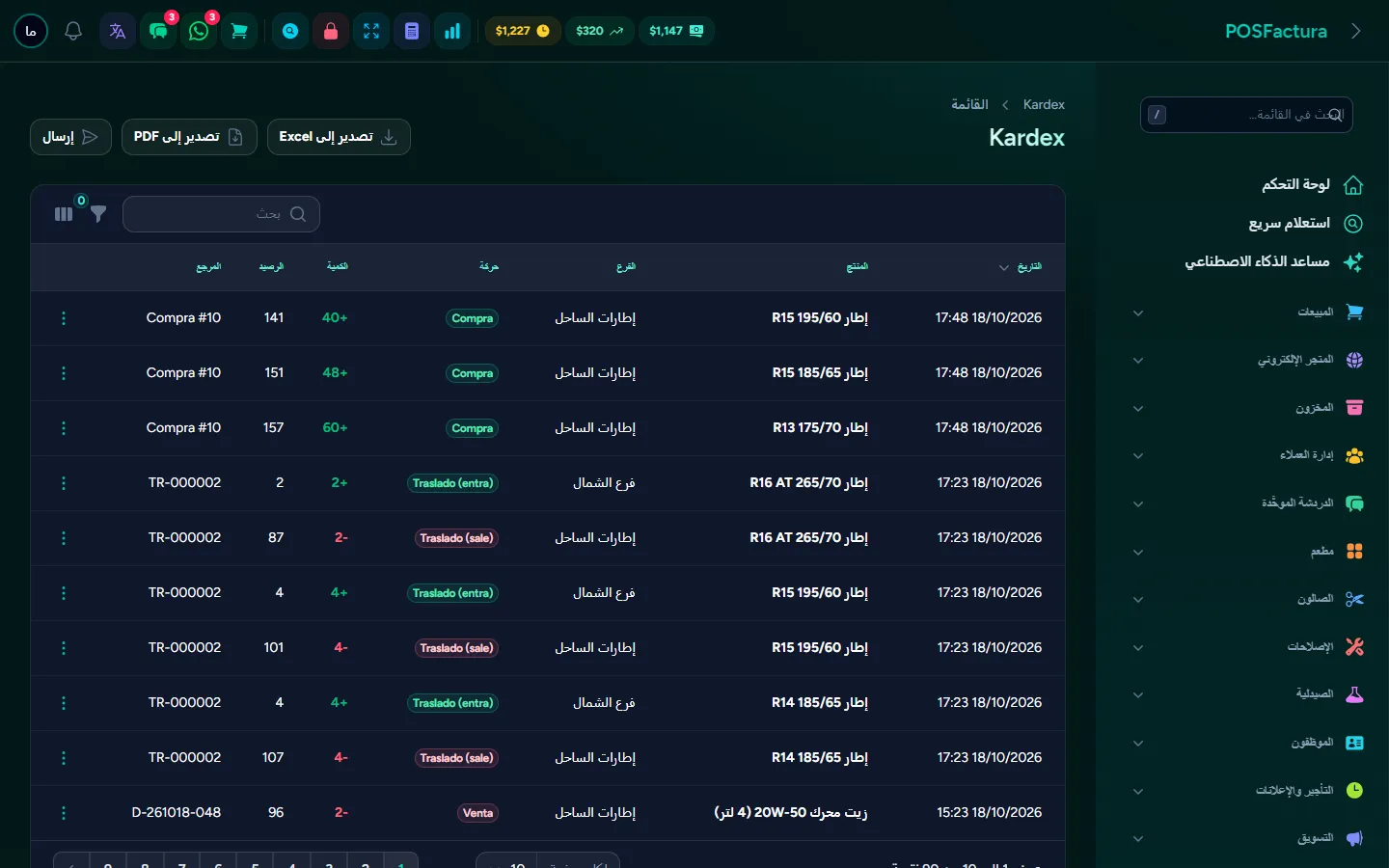Export to PDF button

coord(189,137)
